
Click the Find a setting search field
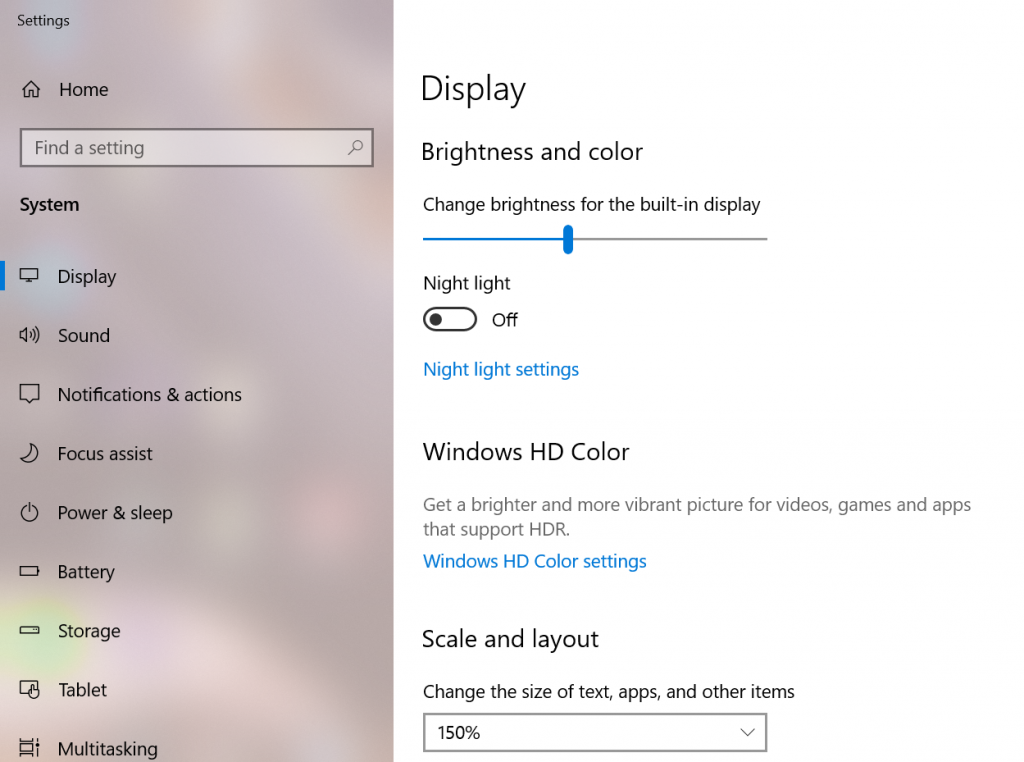click(x=197, y=148)
